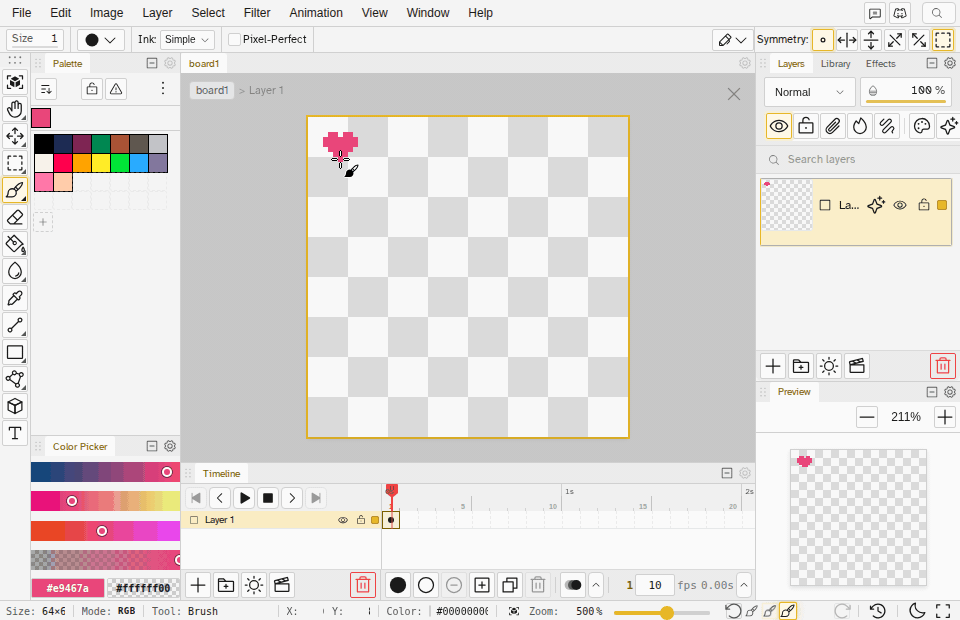Adjust the zoom slider in status bar

[661, 612]
